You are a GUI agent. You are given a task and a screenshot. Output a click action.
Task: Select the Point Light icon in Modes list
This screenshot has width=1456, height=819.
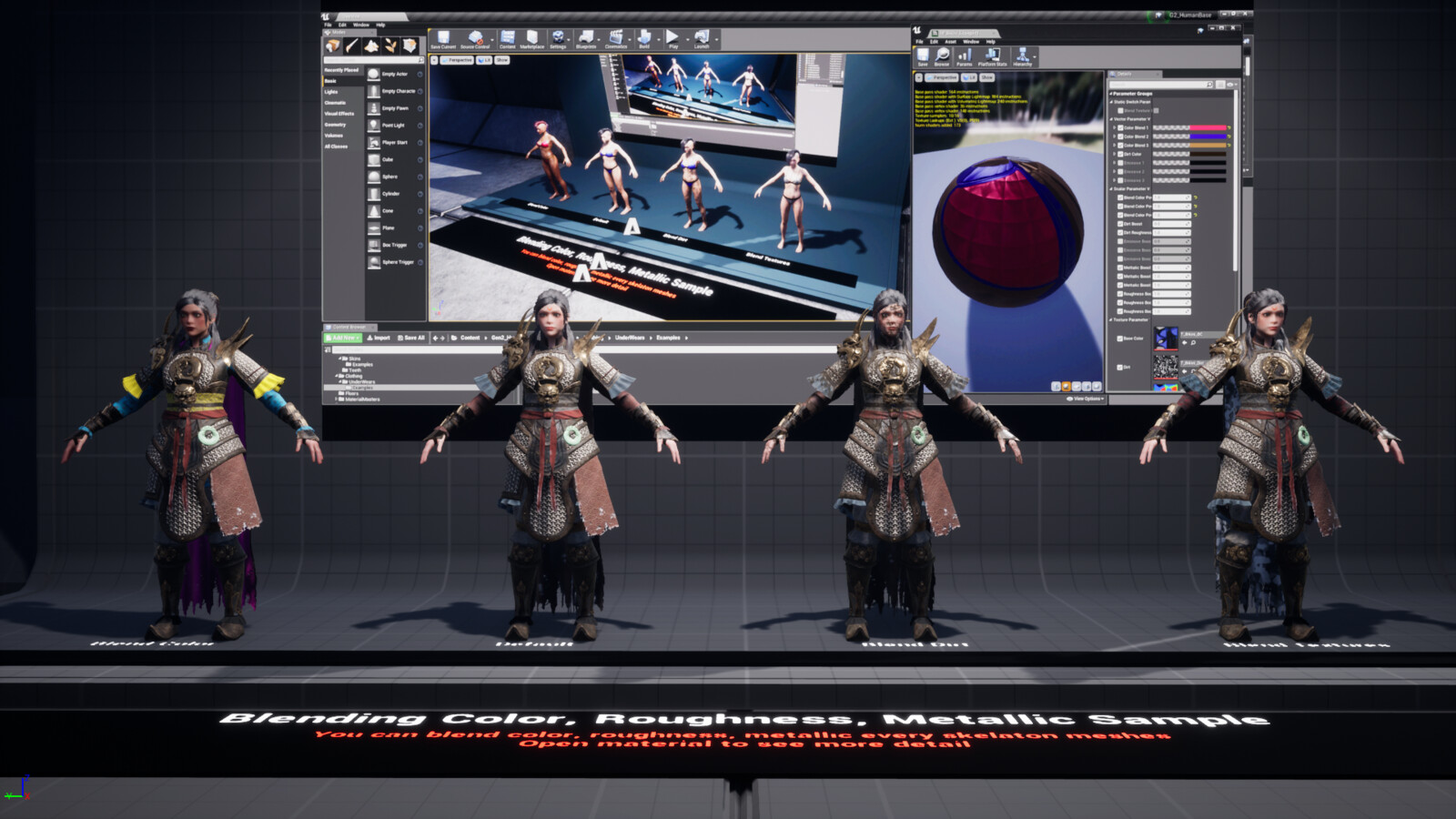click(374, 126)
